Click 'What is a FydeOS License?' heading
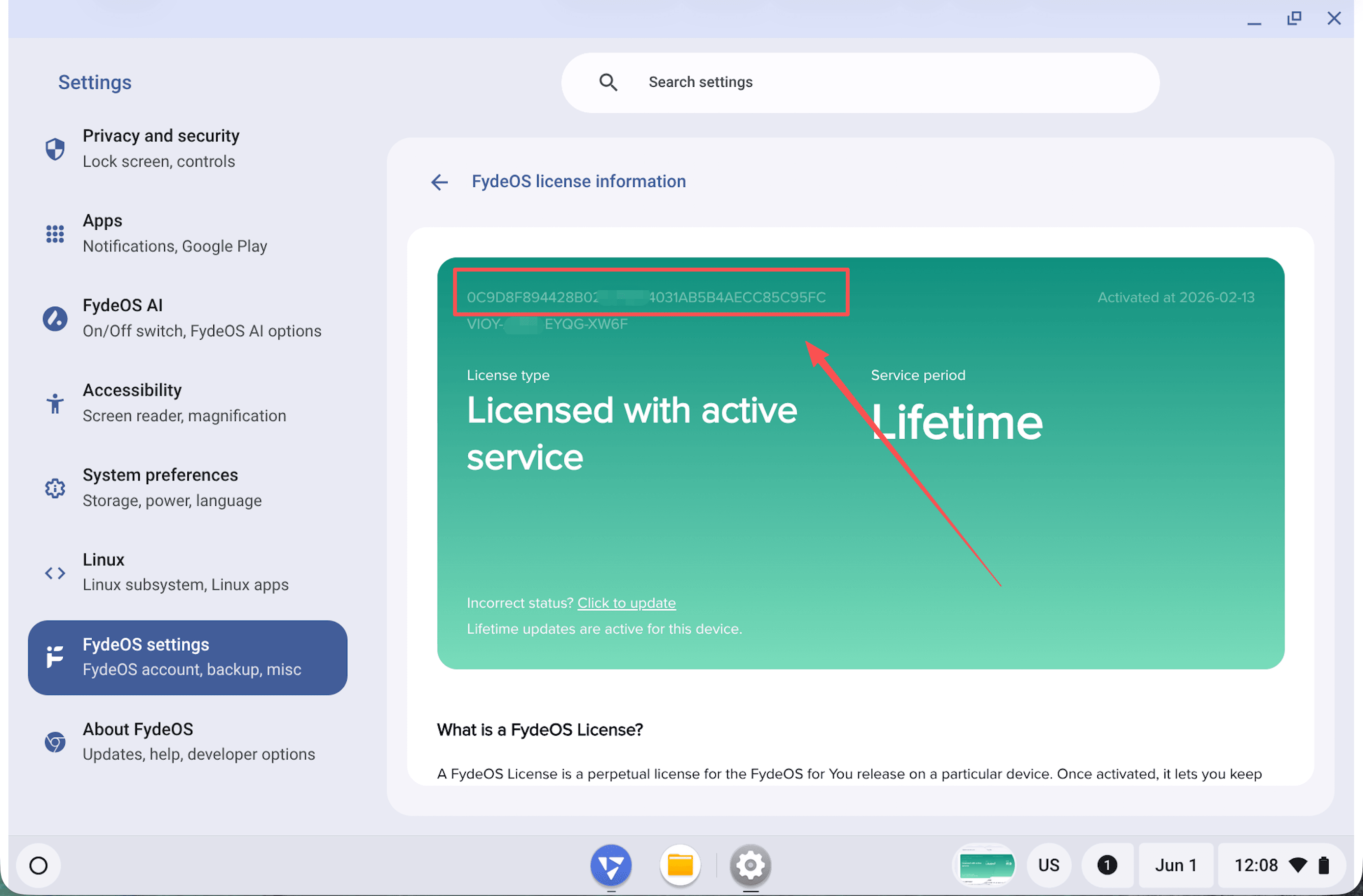Image resolution: width=1363 pixels, height=896 pixels. pos(539,729)
